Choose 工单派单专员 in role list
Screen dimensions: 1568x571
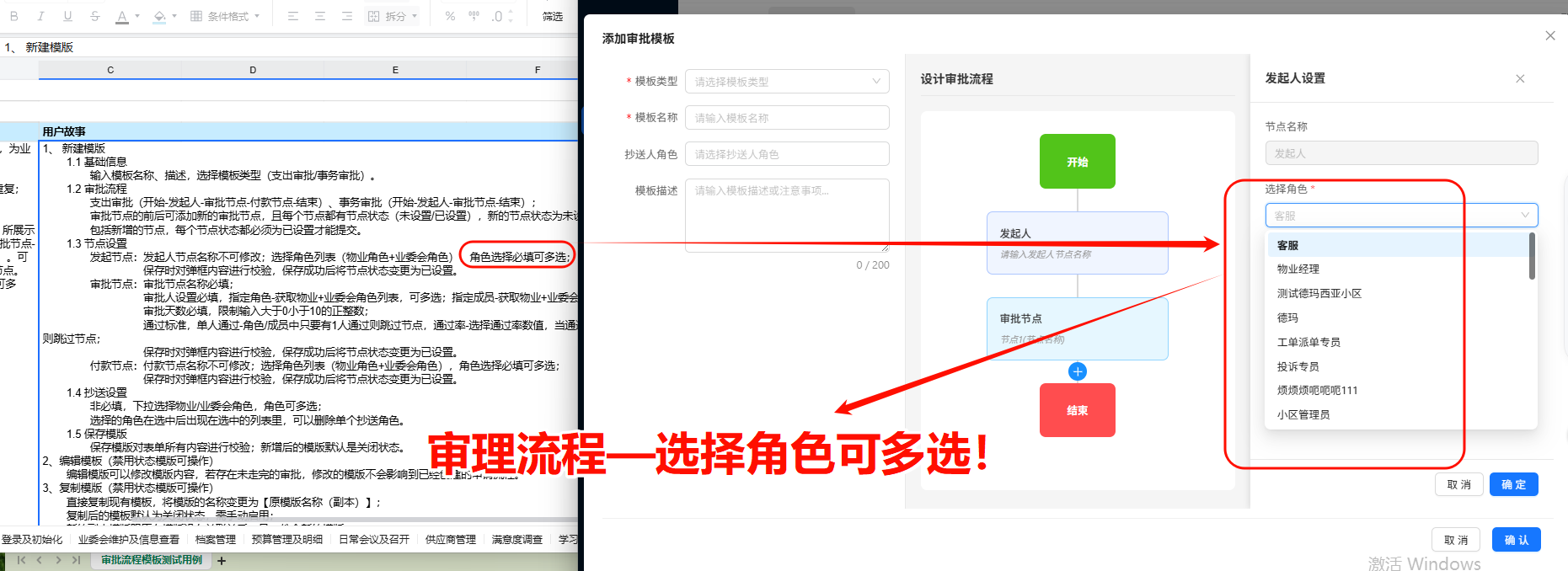pyautogui.click(x=1398, y=343)
